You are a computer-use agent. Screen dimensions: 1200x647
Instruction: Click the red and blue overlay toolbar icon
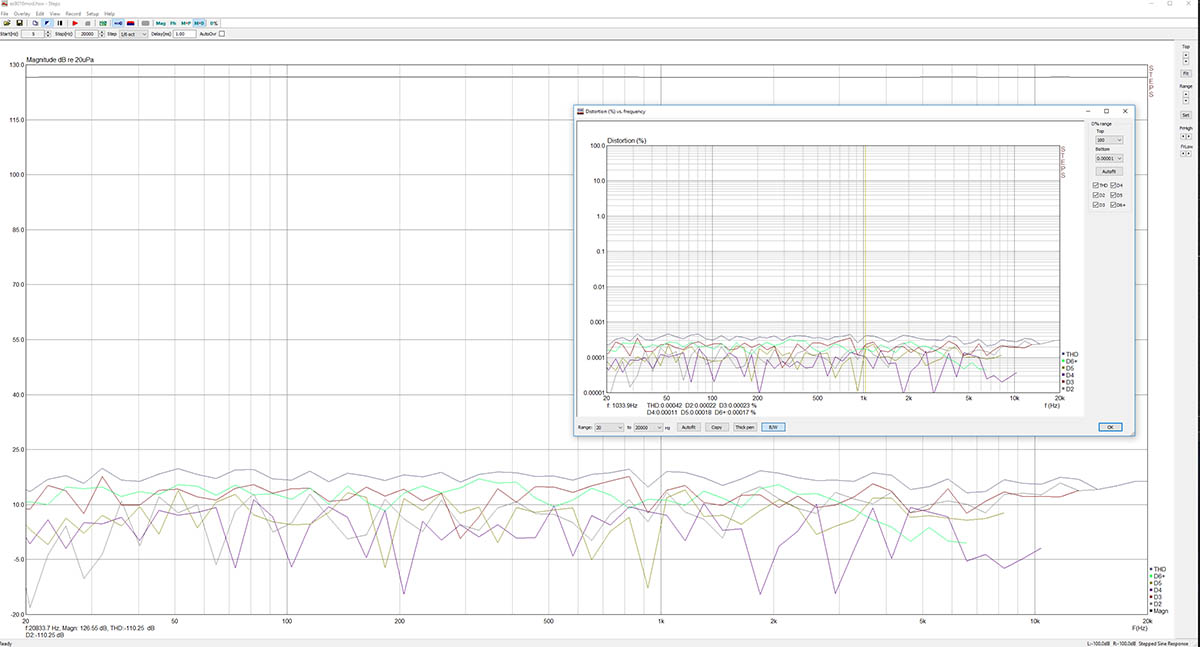130,23
